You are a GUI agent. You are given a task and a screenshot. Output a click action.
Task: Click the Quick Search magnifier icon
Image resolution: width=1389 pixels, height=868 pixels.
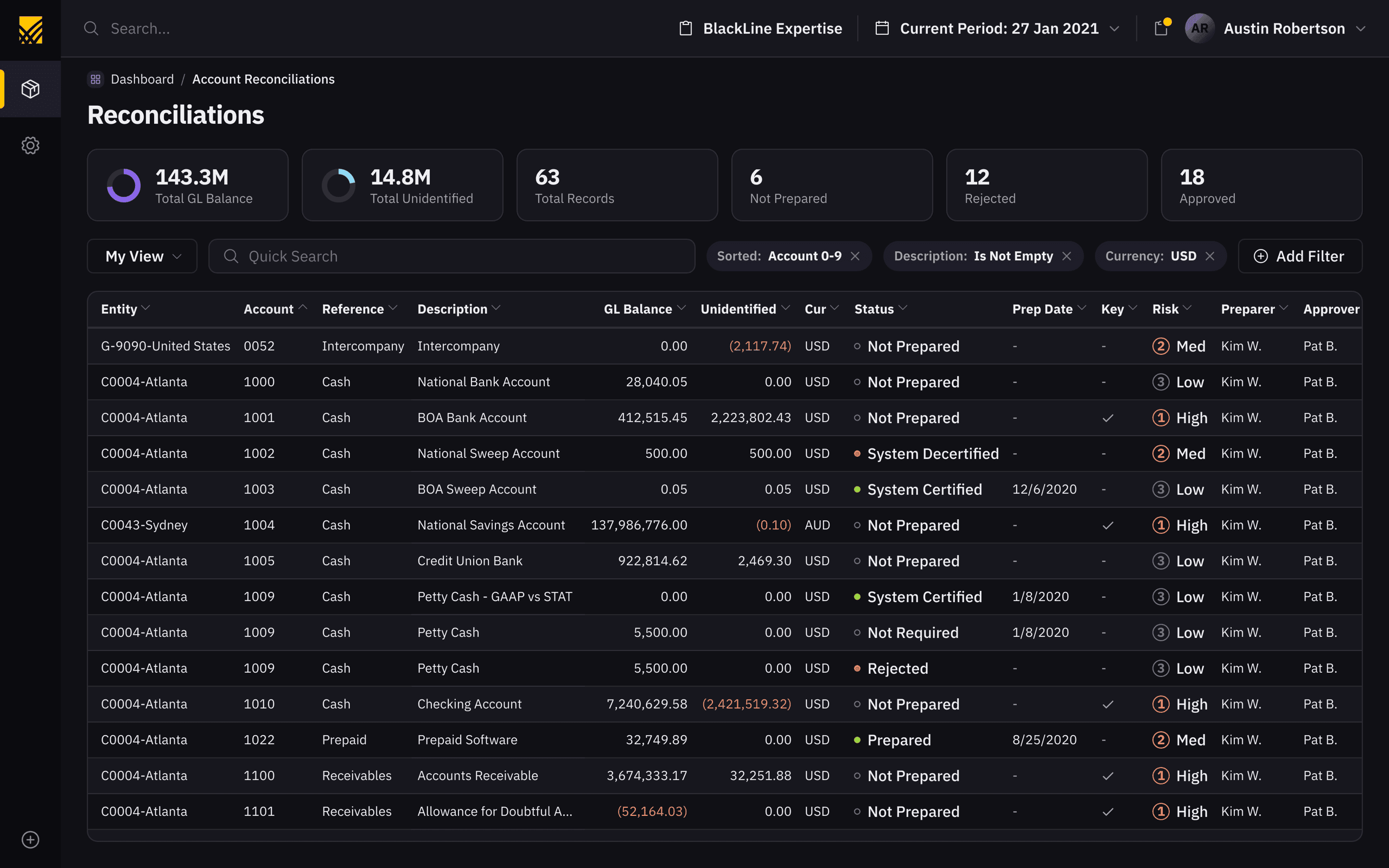coord(231,256)
